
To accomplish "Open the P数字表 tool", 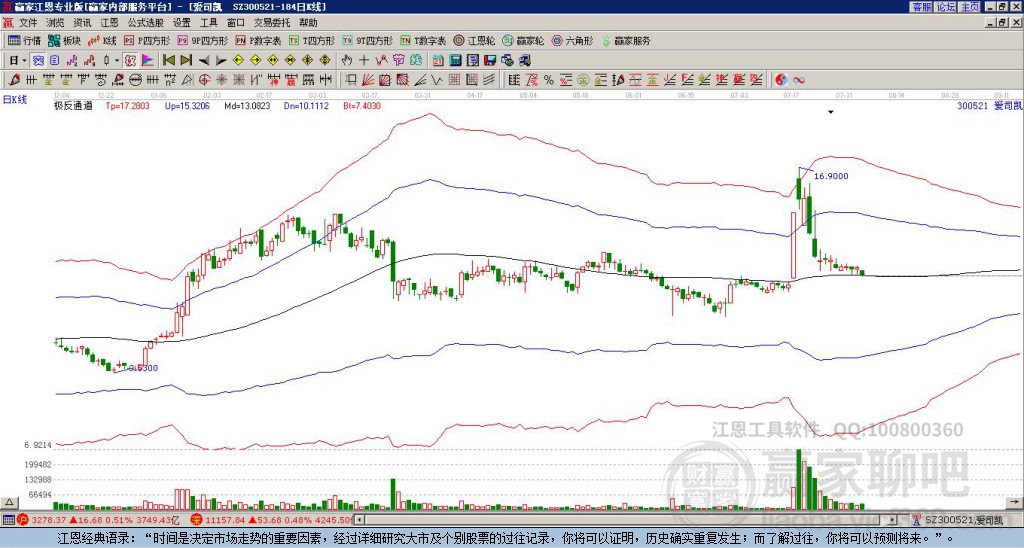I will [259, 40].
